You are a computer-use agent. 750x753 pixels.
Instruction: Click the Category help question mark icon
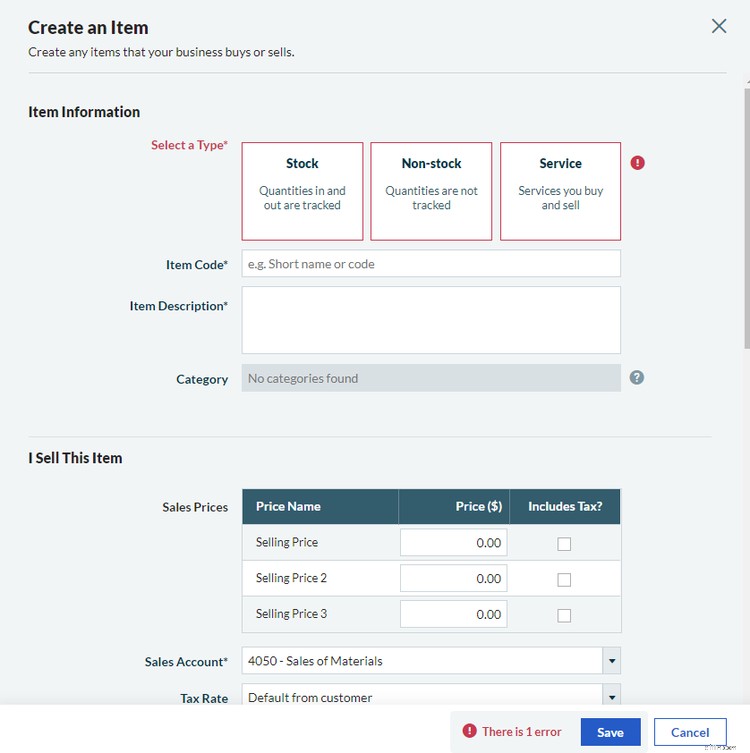[637, 378]
